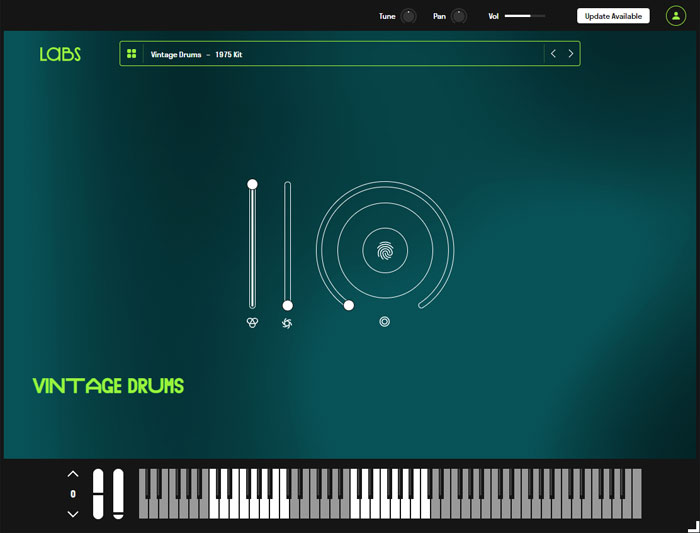This screenshot has width=700, height=533.
Task: Click the octave value 0
Action: click(73, 494)
